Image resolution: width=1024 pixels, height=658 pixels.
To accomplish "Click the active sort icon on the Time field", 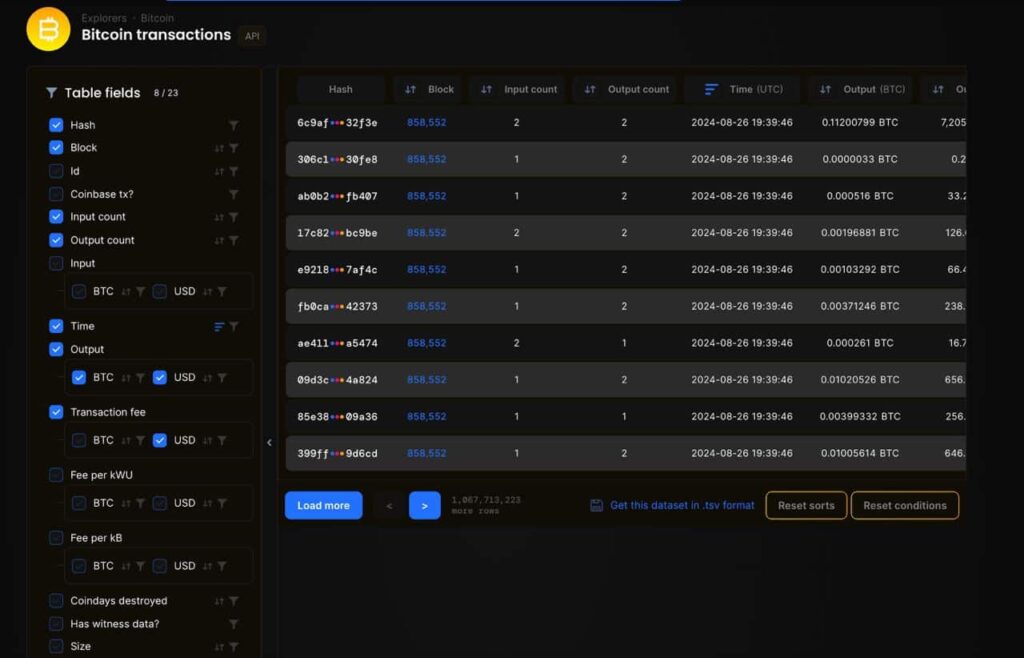I will tap(216, 325).
